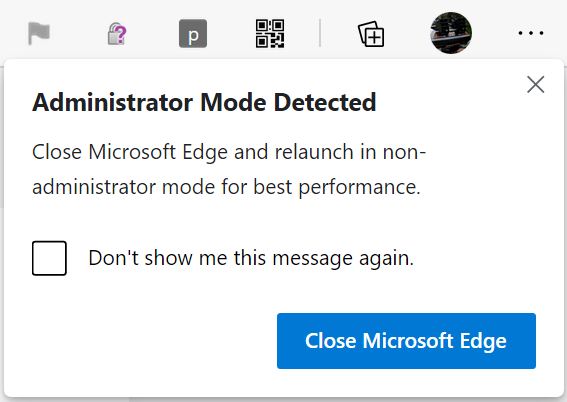
Task: Click the 'Administrator Mode Detected' heading
Action: click(x=204, y=102)
